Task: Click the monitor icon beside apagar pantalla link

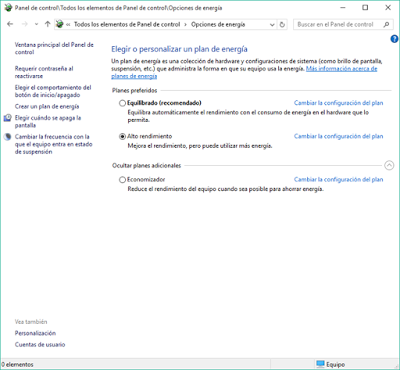Action: (8, 118)
